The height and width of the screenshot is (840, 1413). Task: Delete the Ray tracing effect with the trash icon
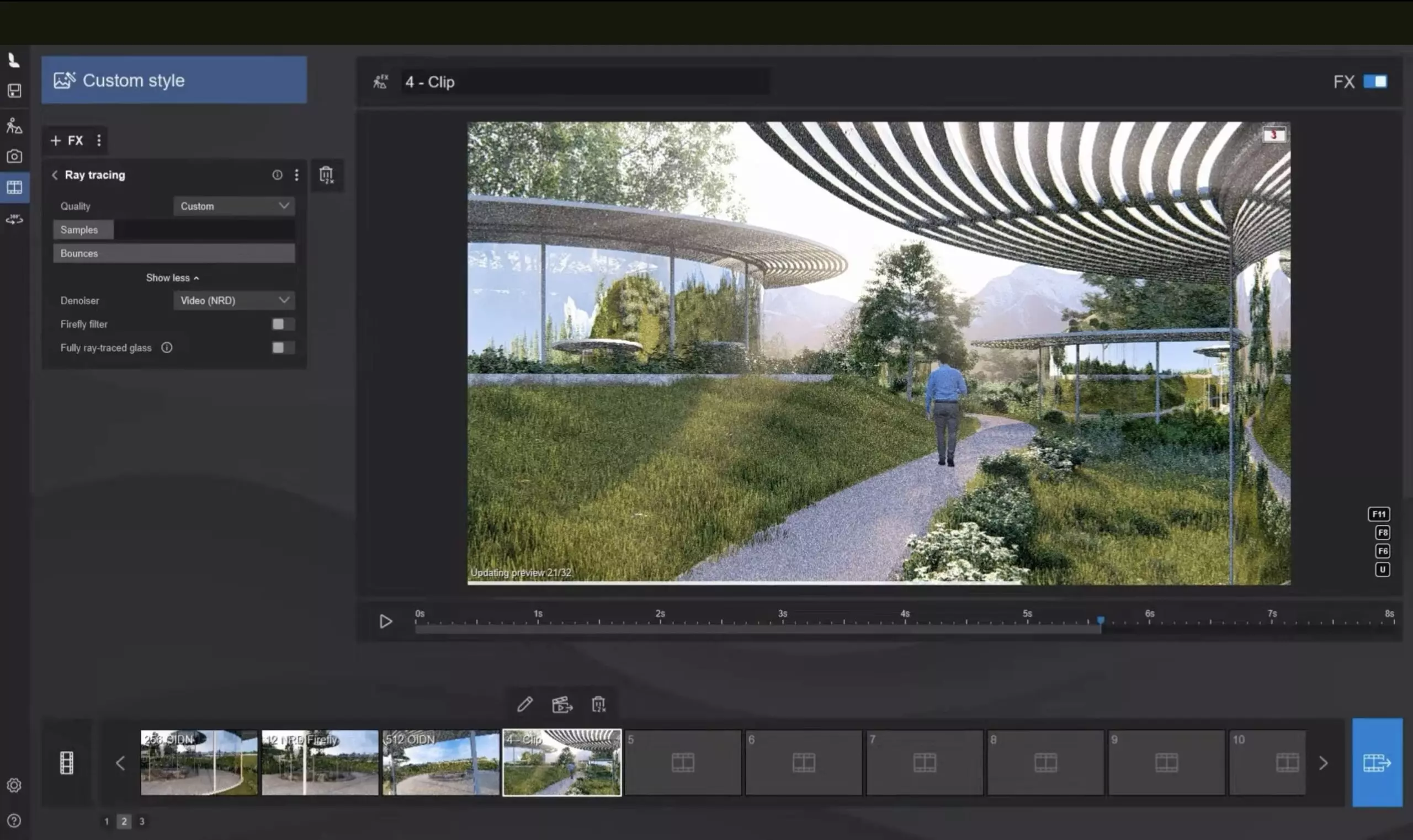point(326,175)
